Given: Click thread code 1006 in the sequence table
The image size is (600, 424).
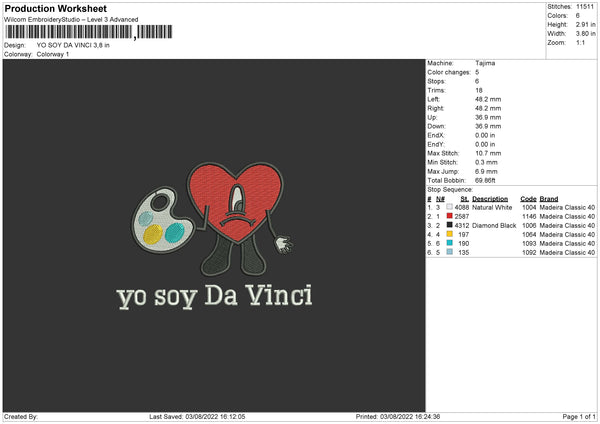Looking at the screenshot, I should (x=529, y=225).
